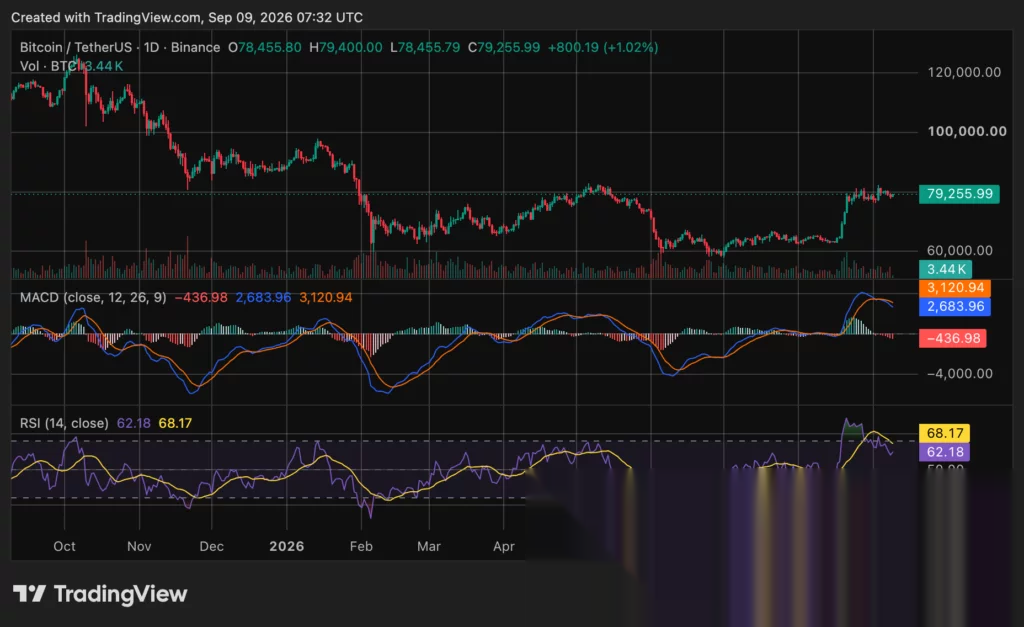Click the close value C79,255.99
The image size is (1024, 627).
click(504, 48)
